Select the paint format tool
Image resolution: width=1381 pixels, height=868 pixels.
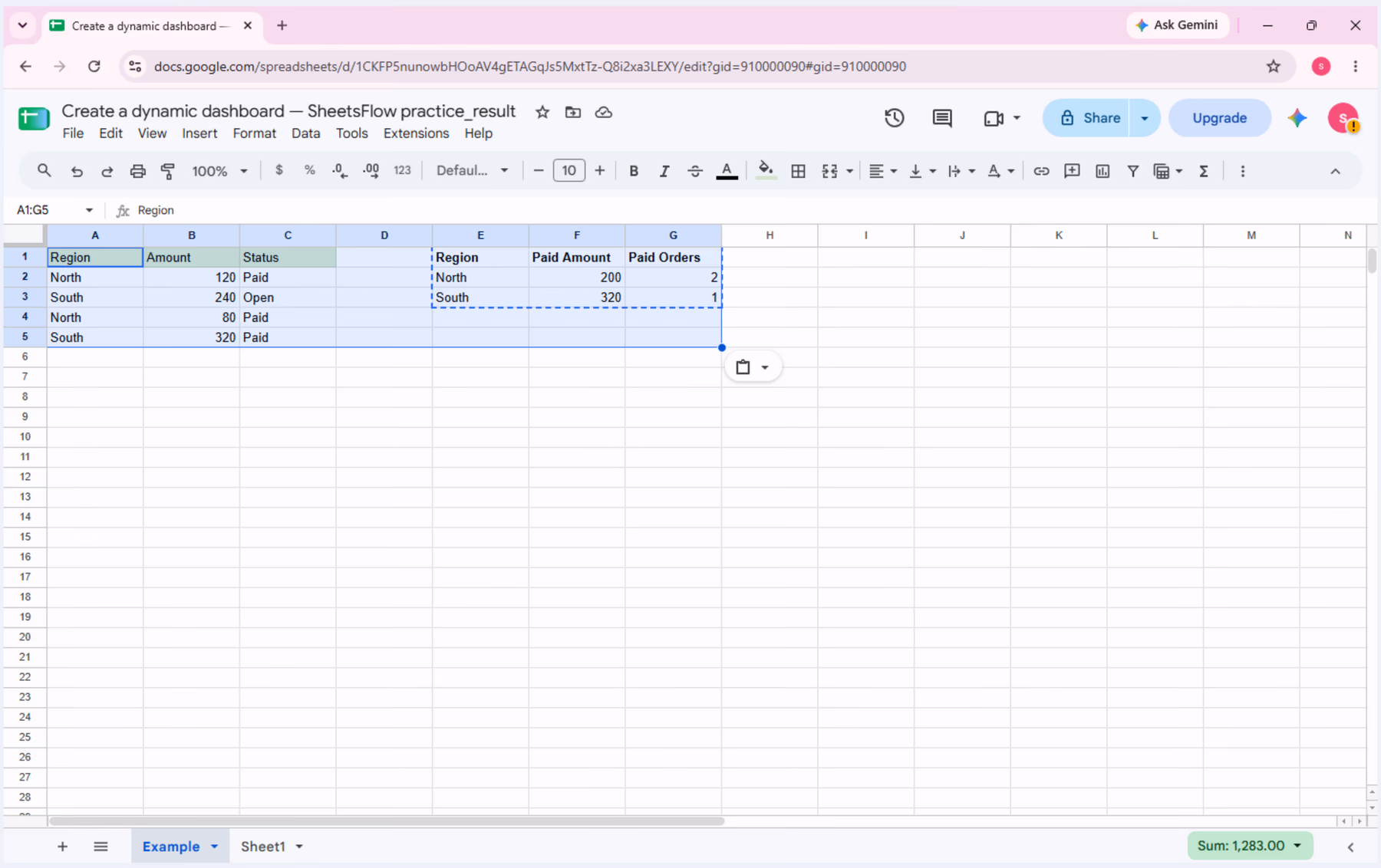[167, 171]
